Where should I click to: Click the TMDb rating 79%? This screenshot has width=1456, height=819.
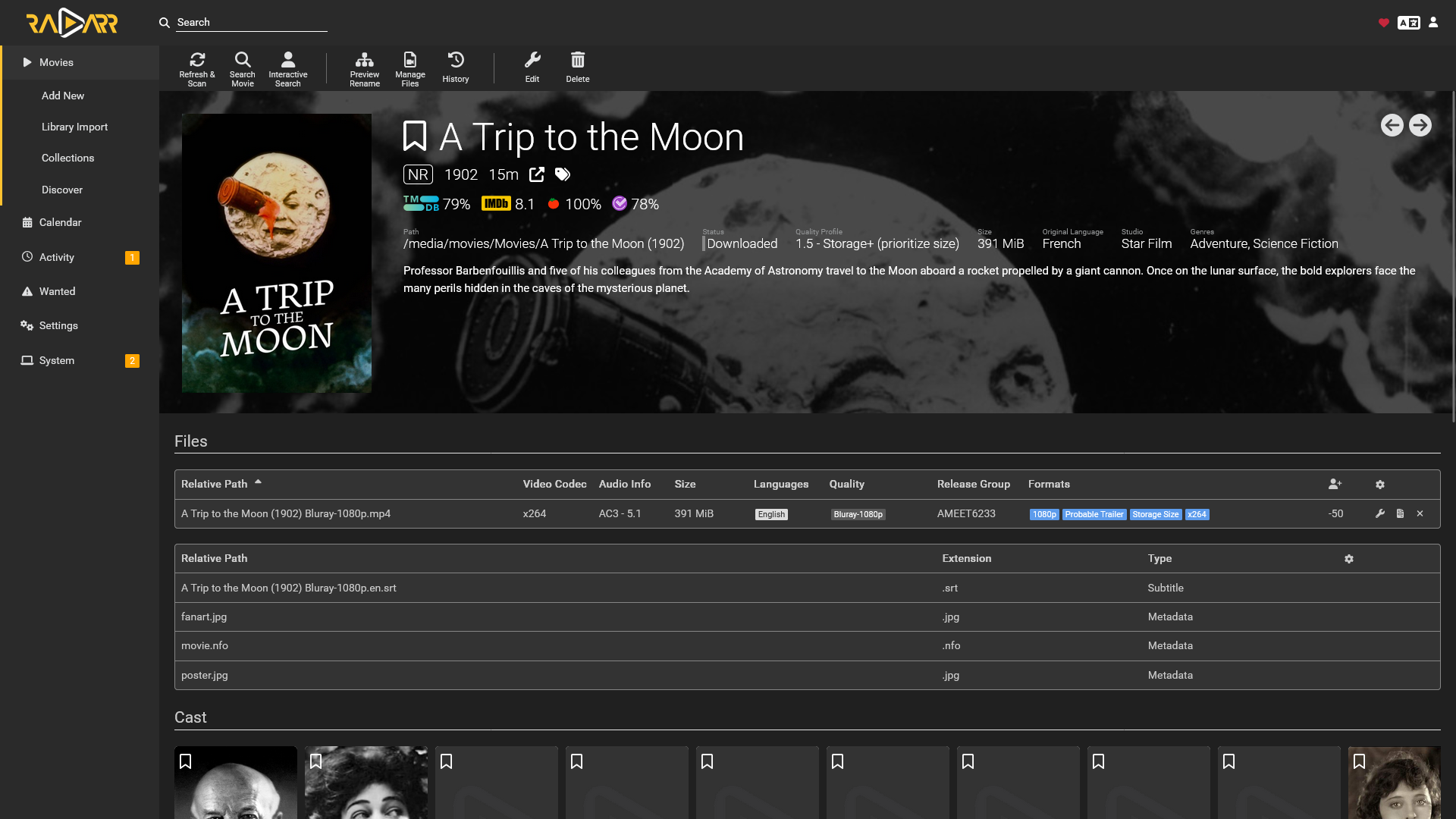(437, 204)
